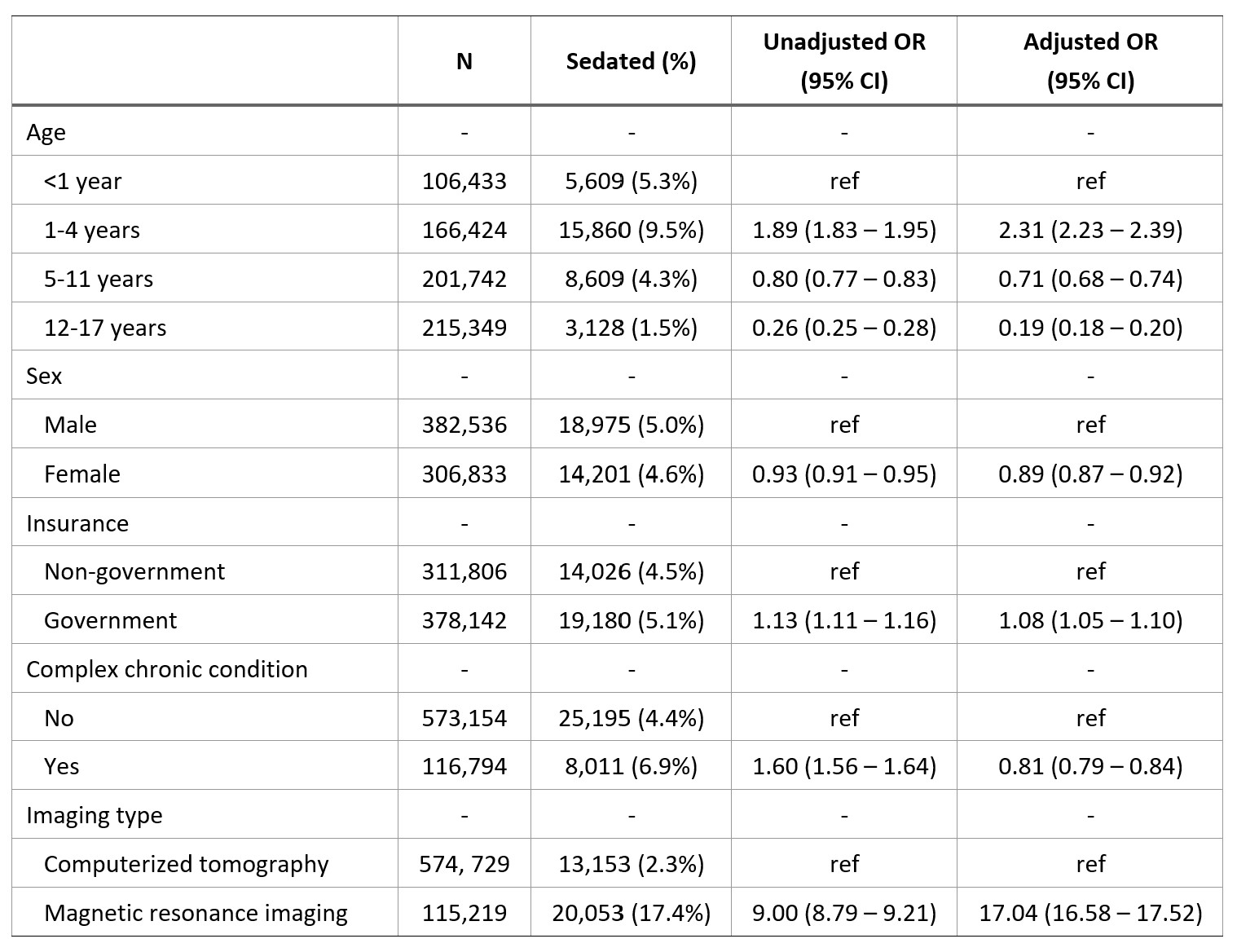This screenshot has height=952, width=1237.
Task: Click the Female adjusted OR 0.89 cell
Action: [1090, 474]
